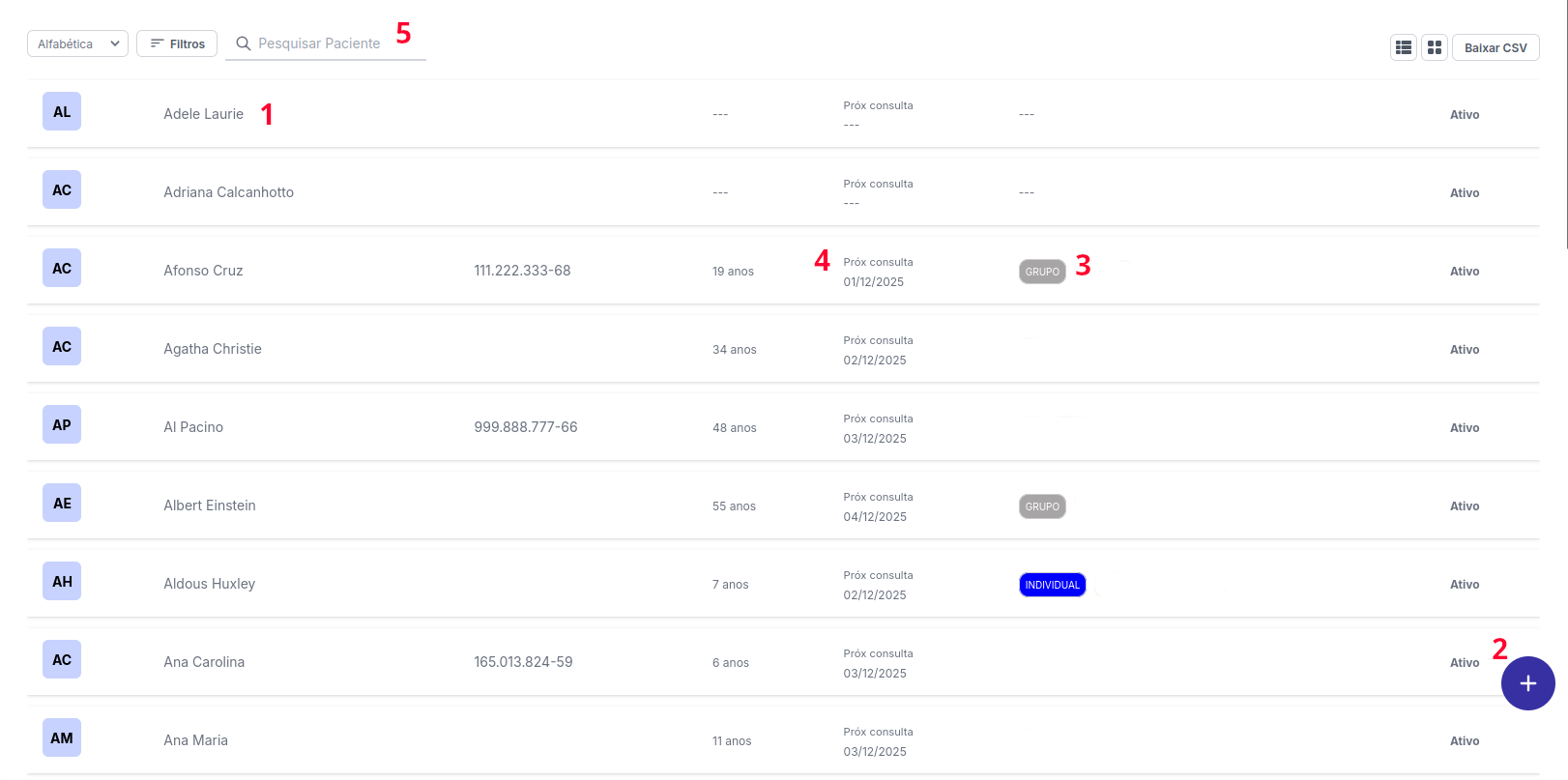Switch to grid card view
The height and width of the screenshot is (780, 1568).
click(x=1435, y=47)
